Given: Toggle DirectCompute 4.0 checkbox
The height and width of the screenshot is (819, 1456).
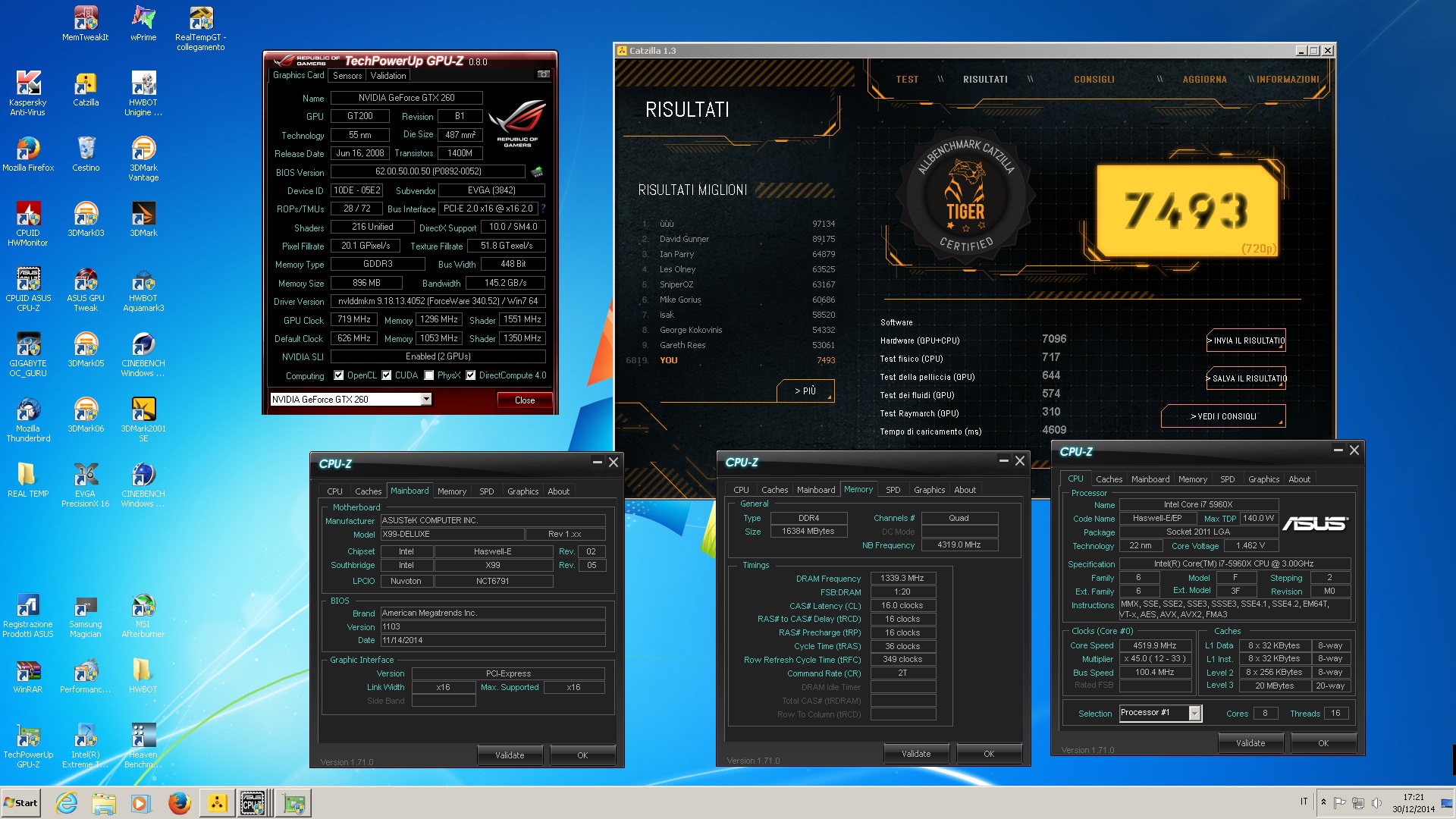Looking at the screenshot, I should [471, 375].
